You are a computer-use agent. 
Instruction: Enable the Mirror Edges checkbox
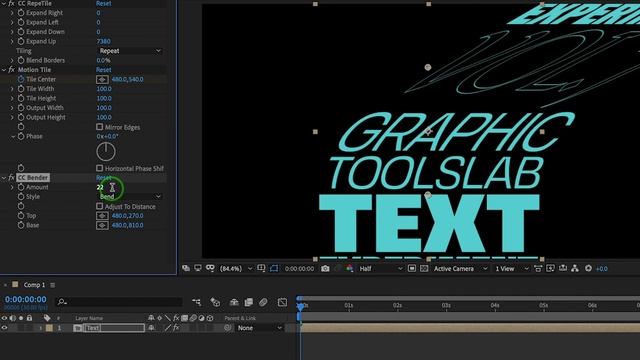(100, 127)
